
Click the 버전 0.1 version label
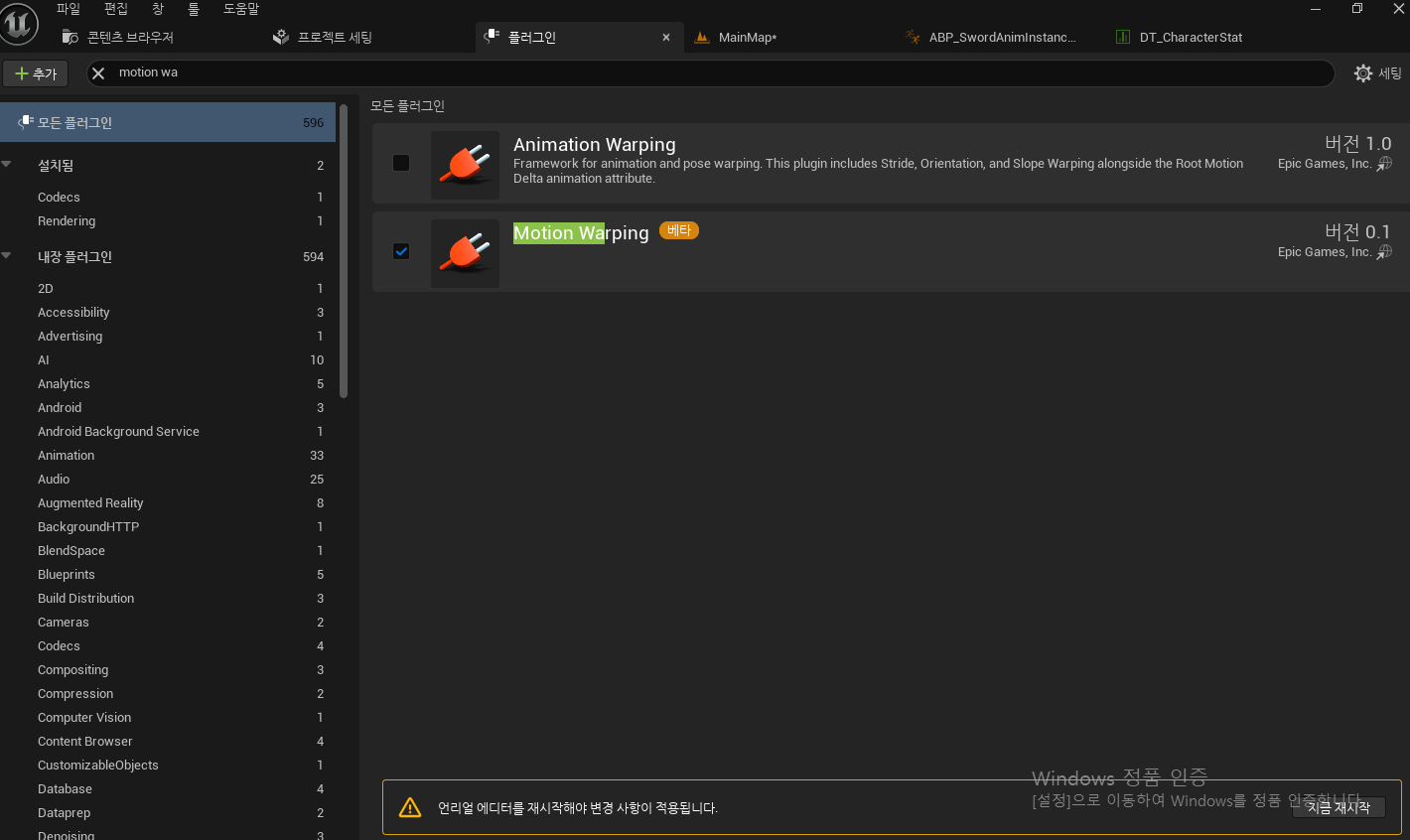[1357, 231]
